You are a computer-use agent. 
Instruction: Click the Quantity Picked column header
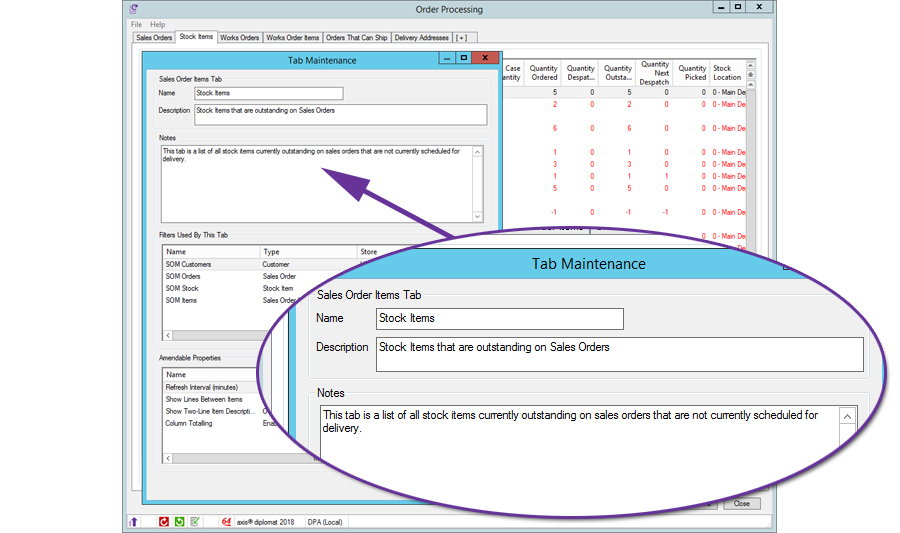pyautogui.click(x=692, y=73)
